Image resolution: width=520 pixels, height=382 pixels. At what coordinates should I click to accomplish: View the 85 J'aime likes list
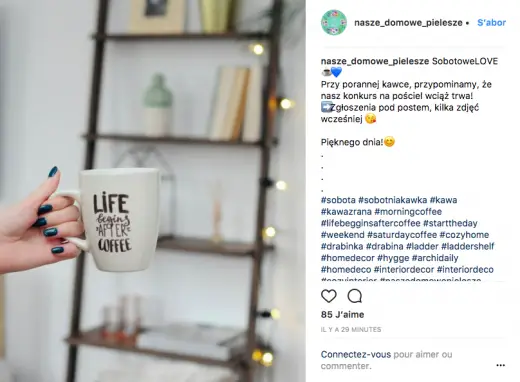click(342, 314)
